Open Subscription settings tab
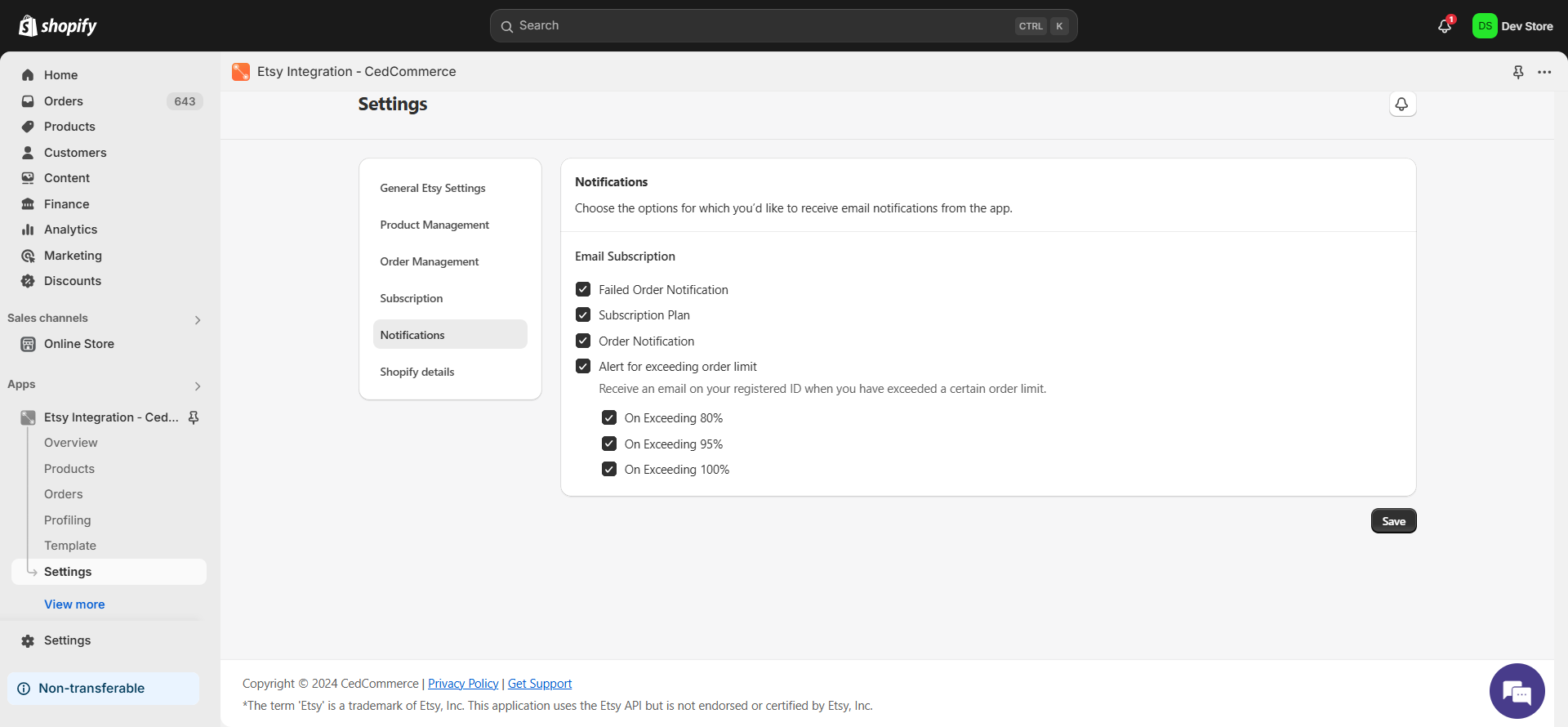 pyautogui.click(x=450, y=298)
